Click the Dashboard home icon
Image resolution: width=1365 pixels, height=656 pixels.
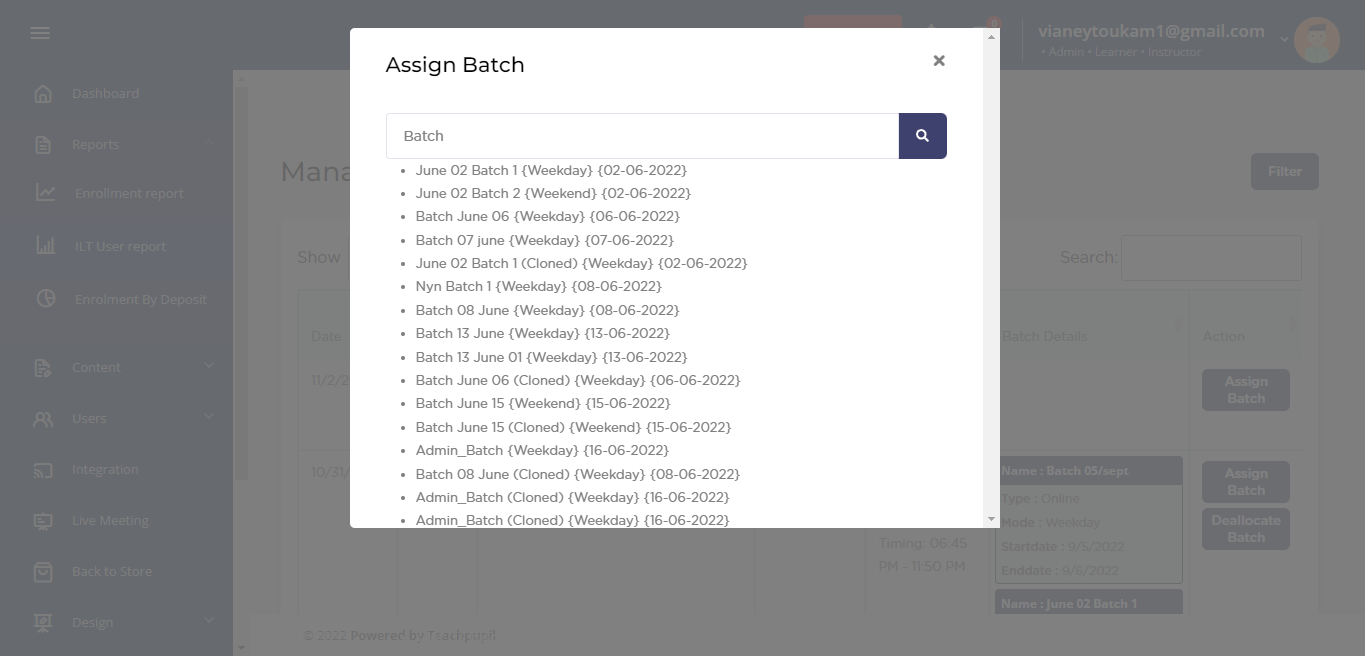[x=43, y=94]
